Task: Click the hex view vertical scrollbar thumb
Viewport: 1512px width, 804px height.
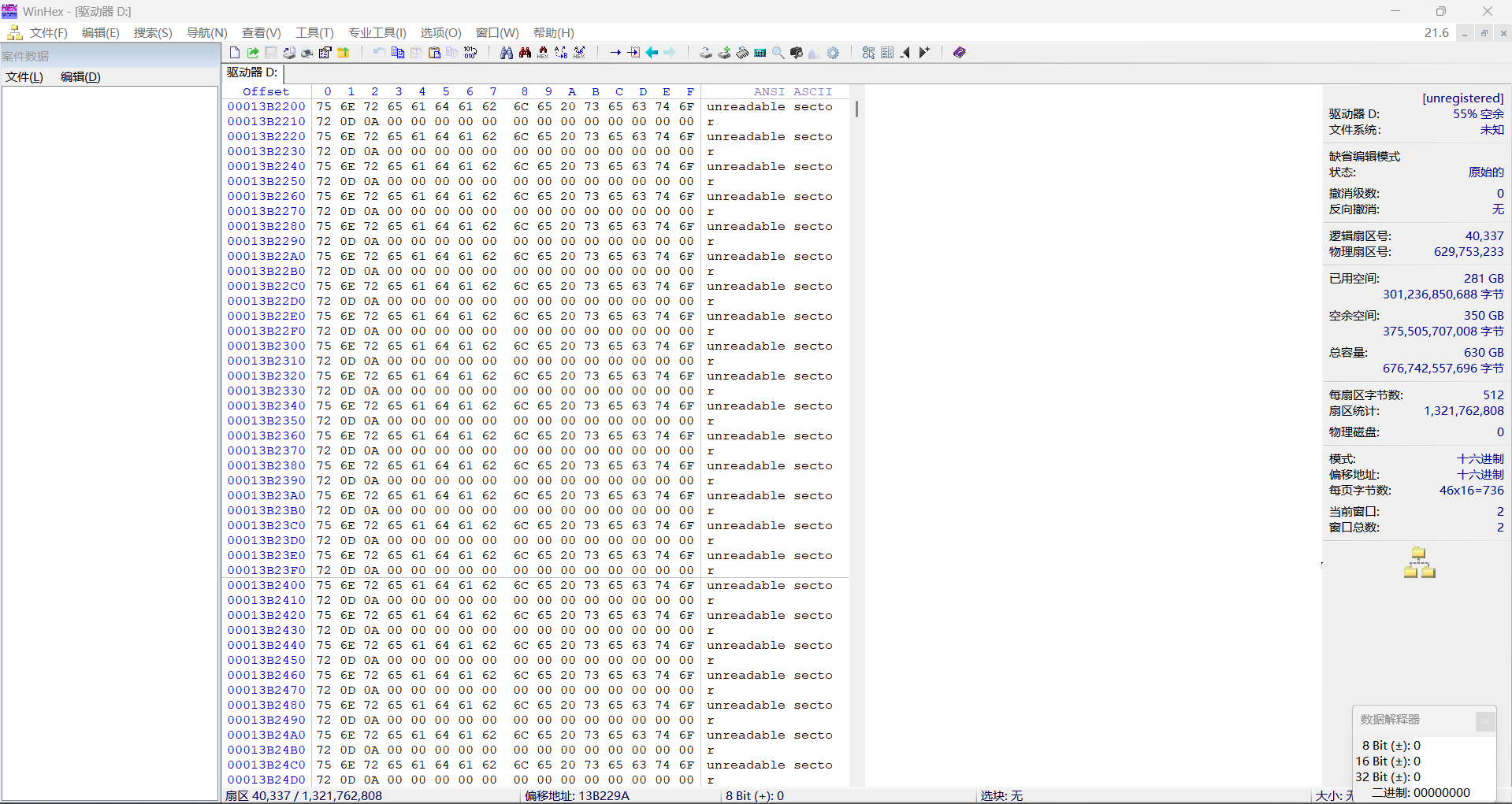Action: (x=856, y=109)
